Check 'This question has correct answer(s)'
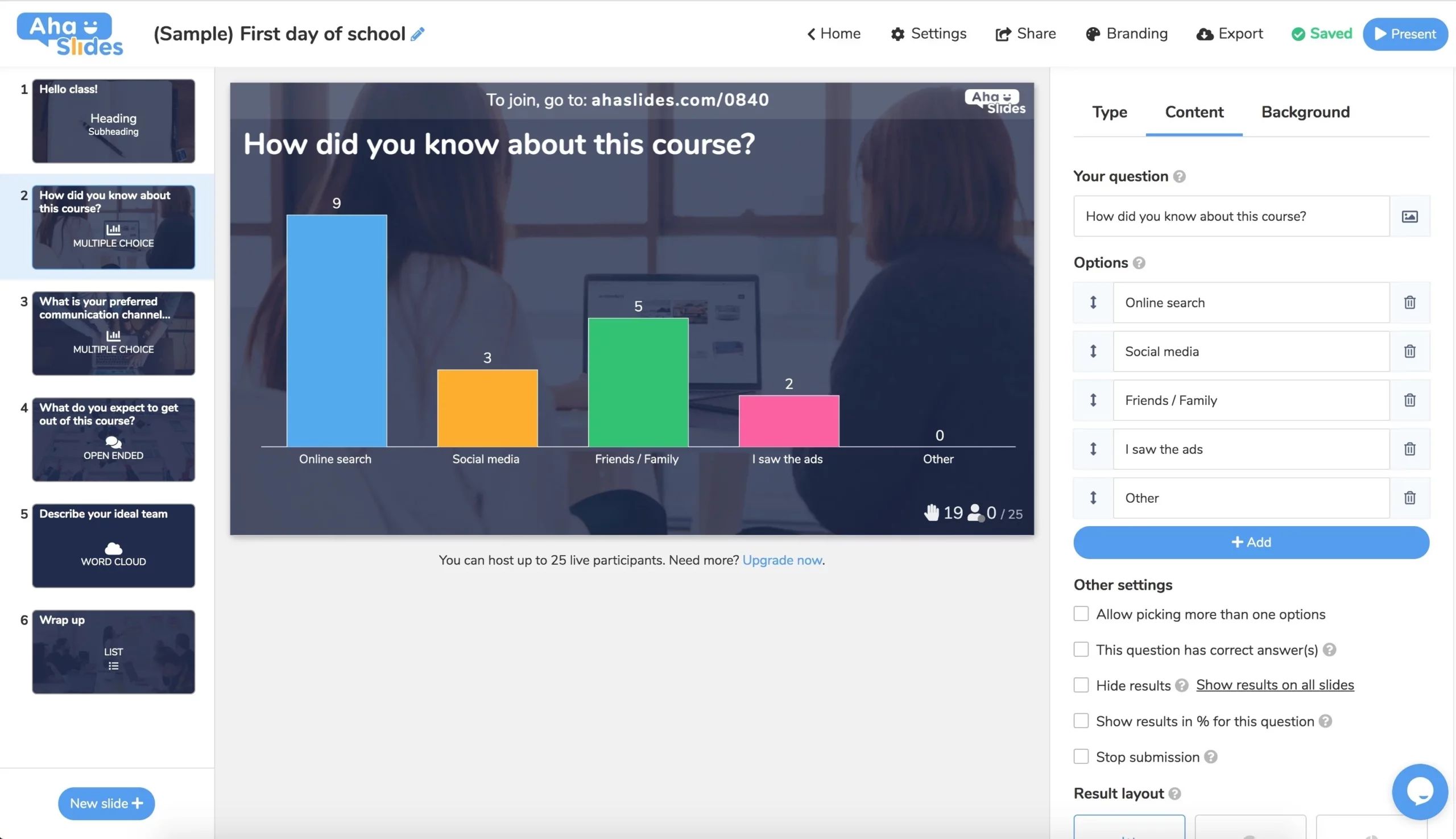The width and height of the screenshot is (1456, 839). (x=1081, y=650)
